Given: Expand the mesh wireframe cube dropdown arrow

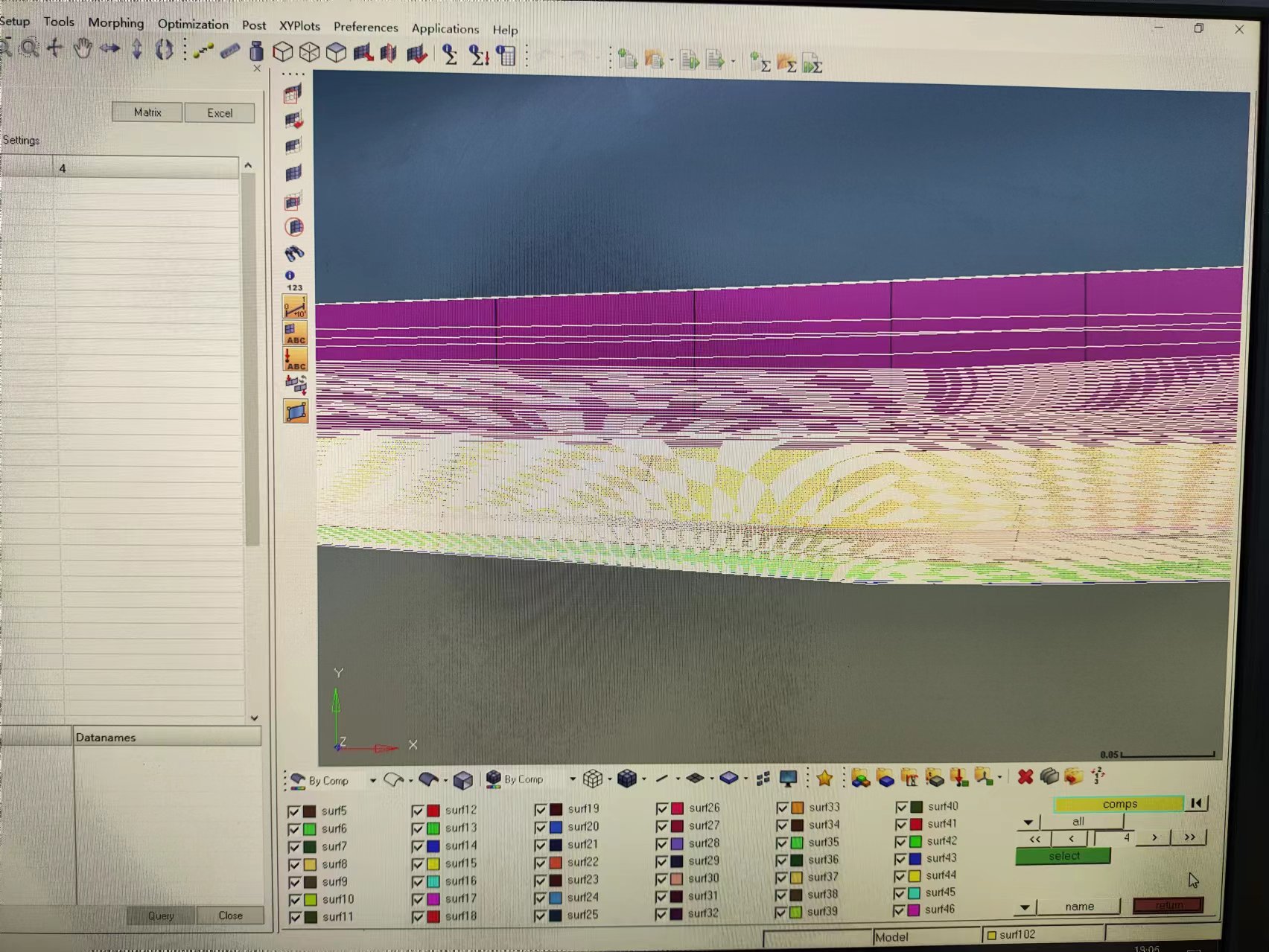Looking at the screenshot, I should click(x=609, y=779).
